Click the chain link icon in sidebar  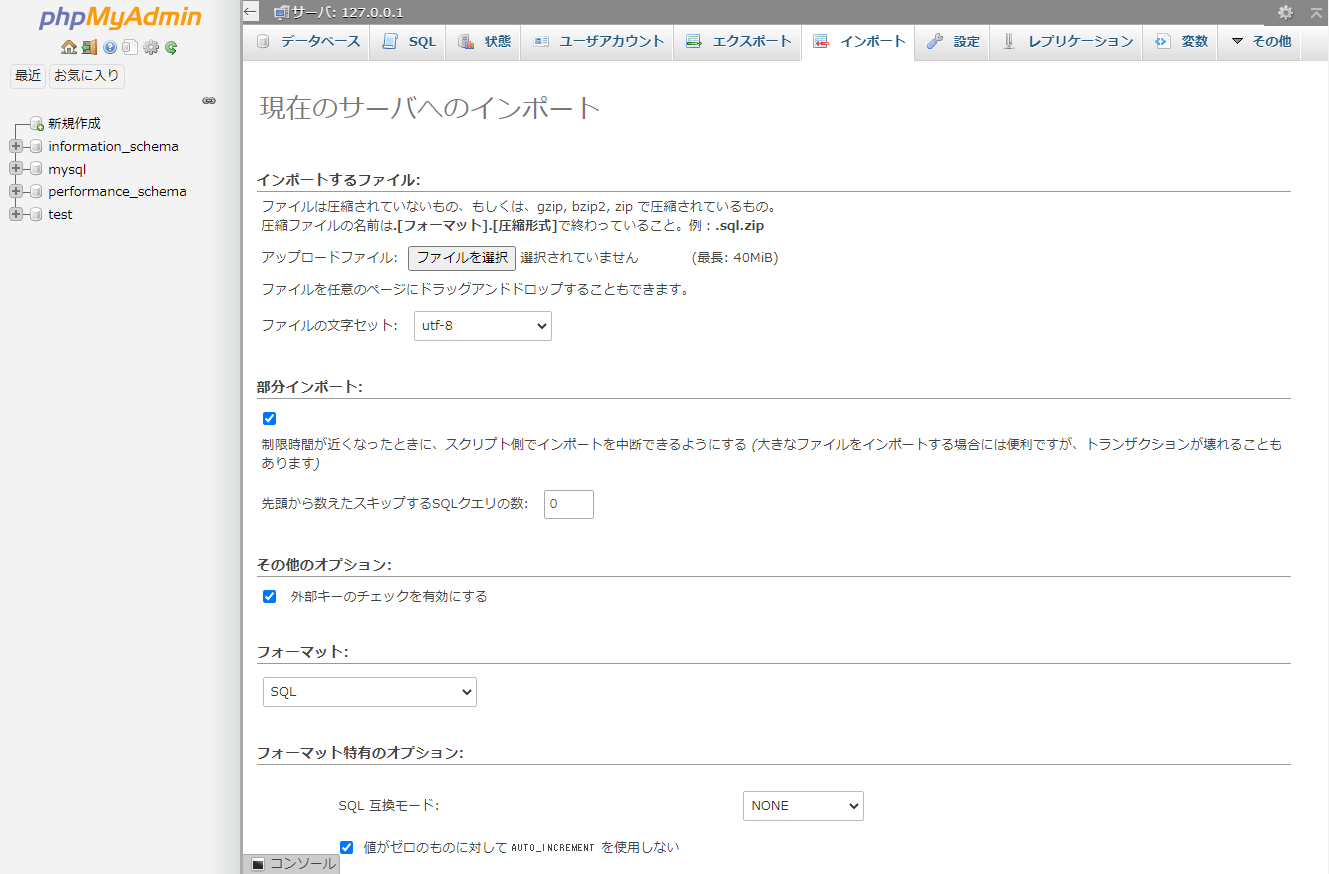tap(209, 100)
